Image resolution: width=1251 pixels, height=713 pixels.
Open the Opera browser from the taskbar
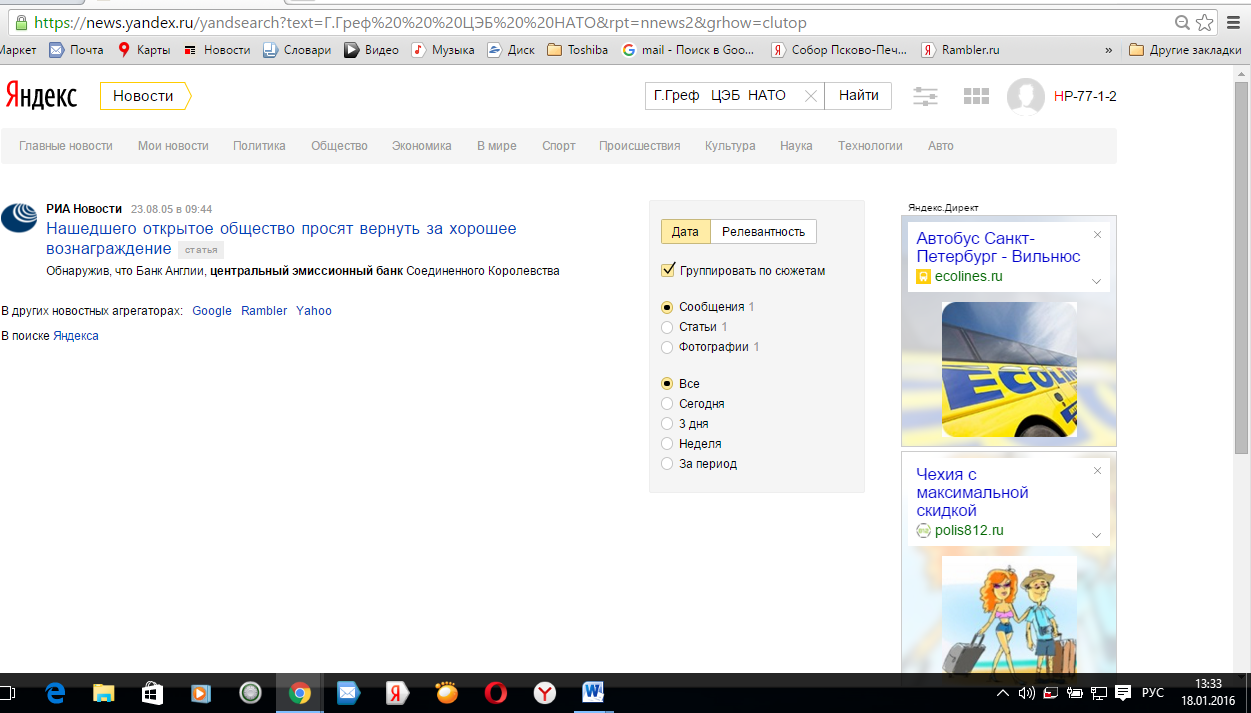pos(496,692)
